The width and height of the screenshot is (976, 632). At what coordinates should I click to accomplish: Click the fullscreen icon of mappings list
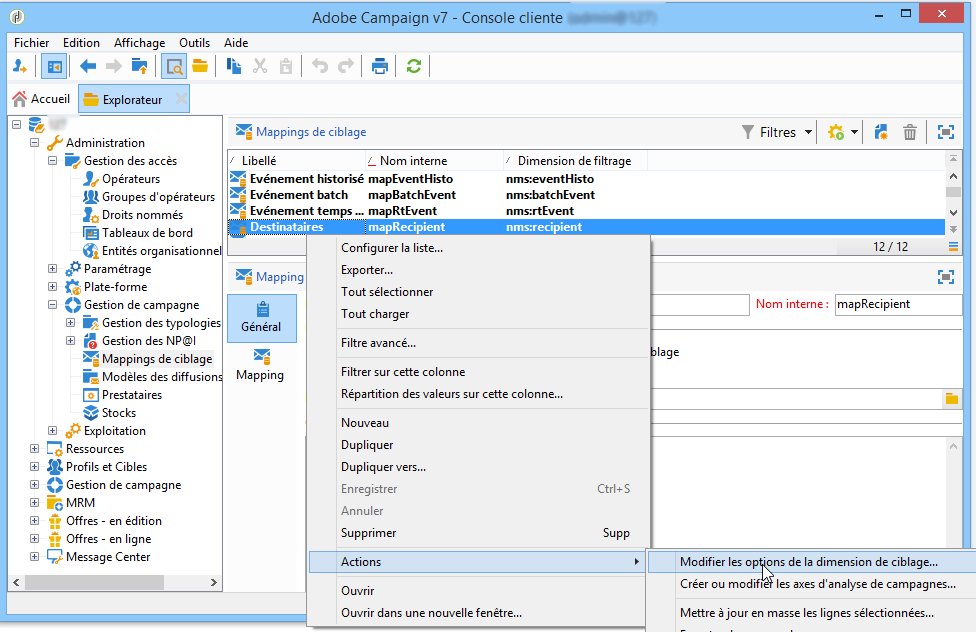(946, 132)
